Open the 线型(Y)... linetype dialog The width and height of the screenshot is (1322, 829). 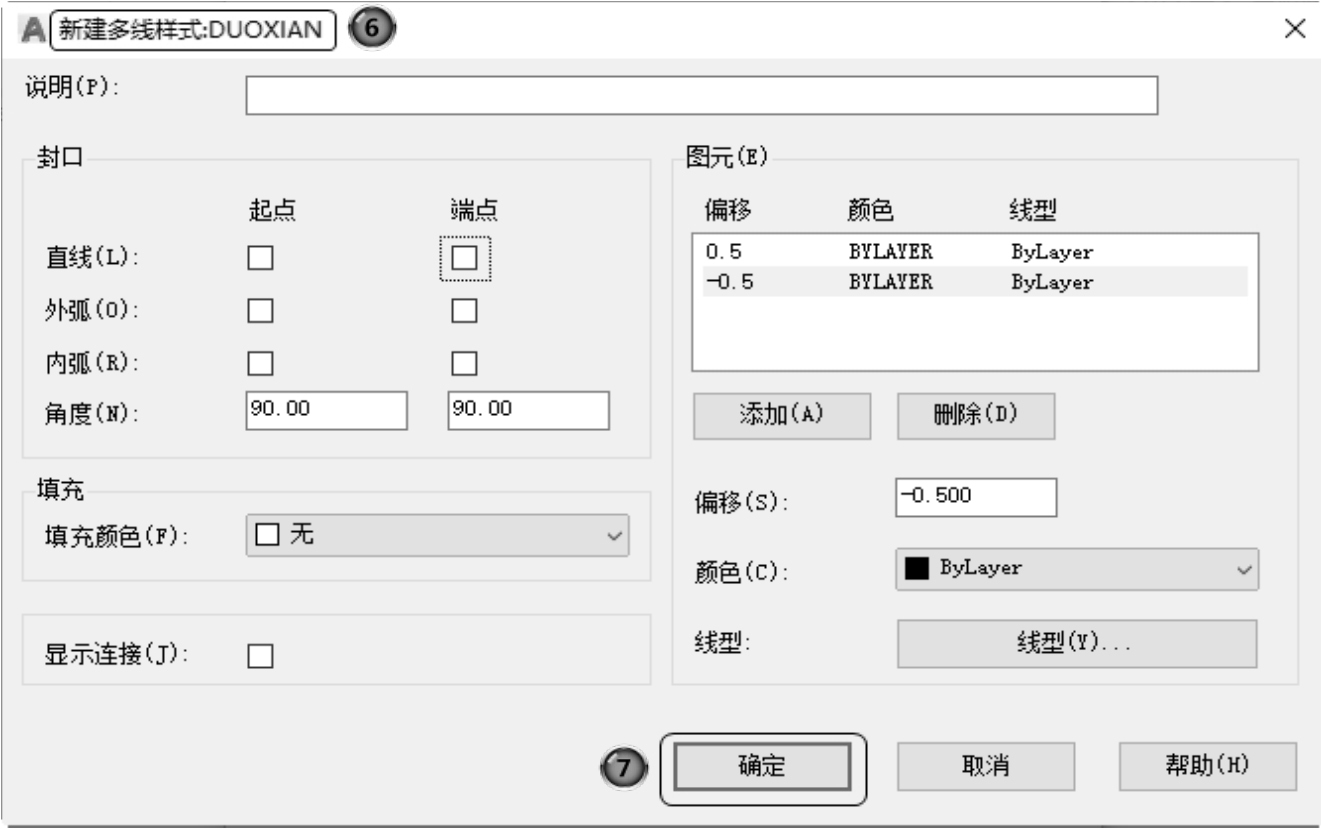(x=1076, y=643)
